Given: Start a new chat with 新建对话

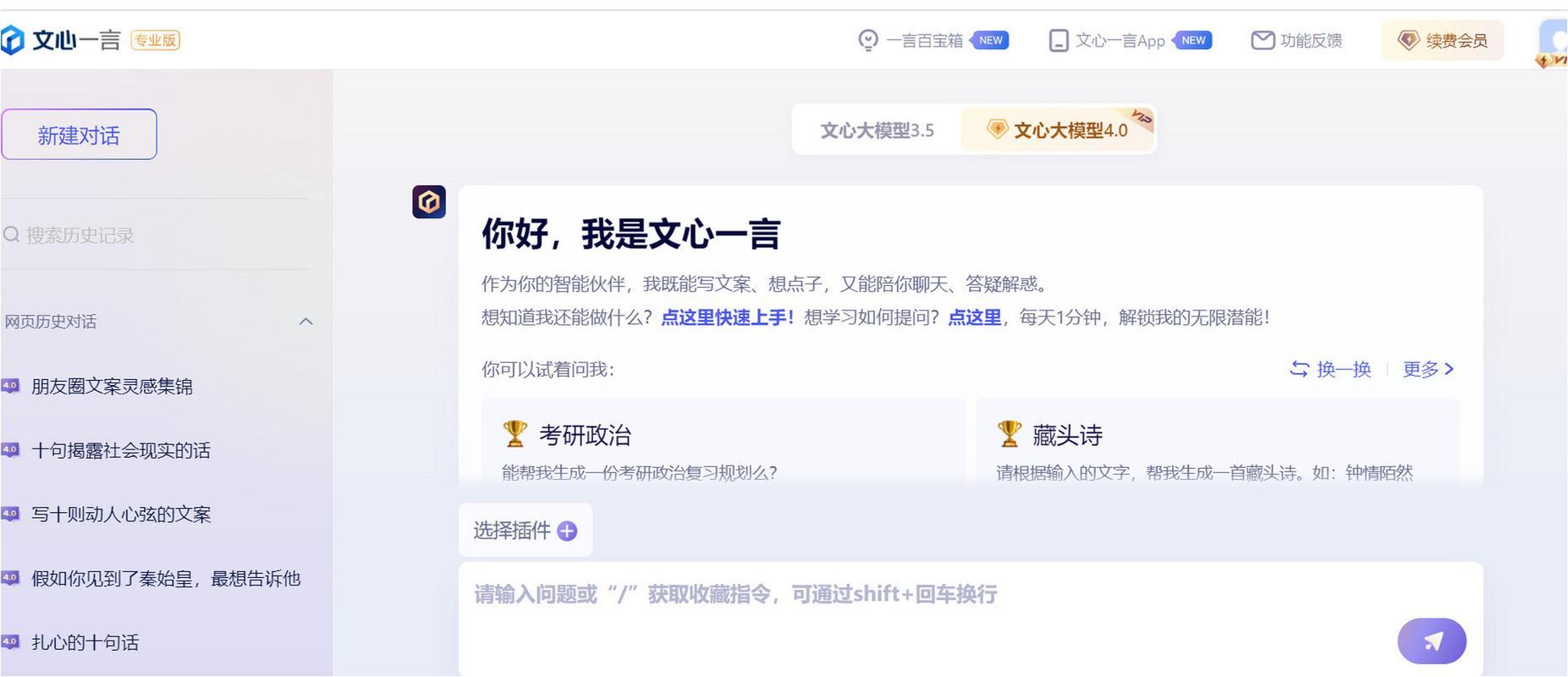Looking at the screenshot, I should 79,135.
